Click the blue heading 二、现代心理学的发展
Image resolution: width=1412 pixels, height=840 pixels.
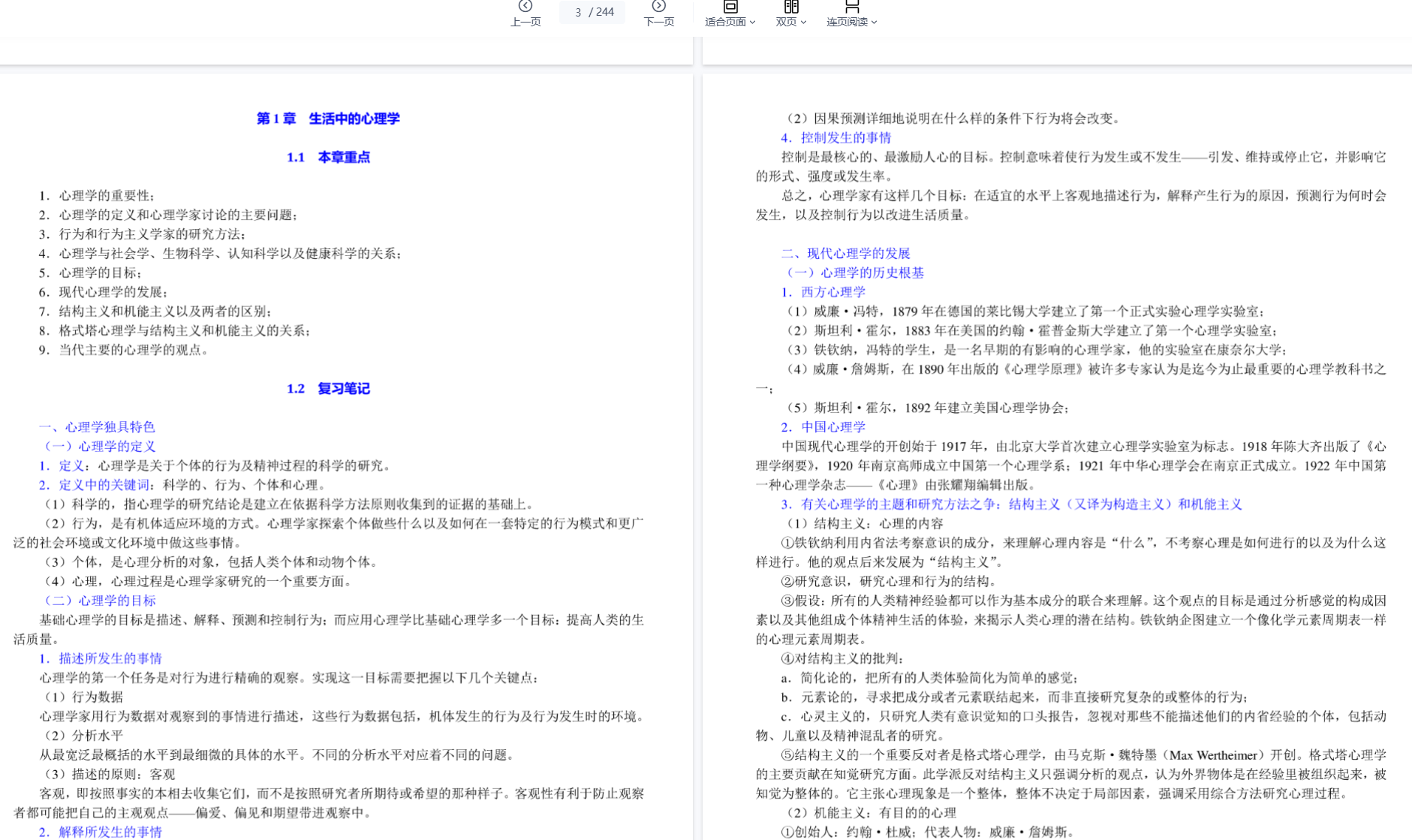(845, 254)
